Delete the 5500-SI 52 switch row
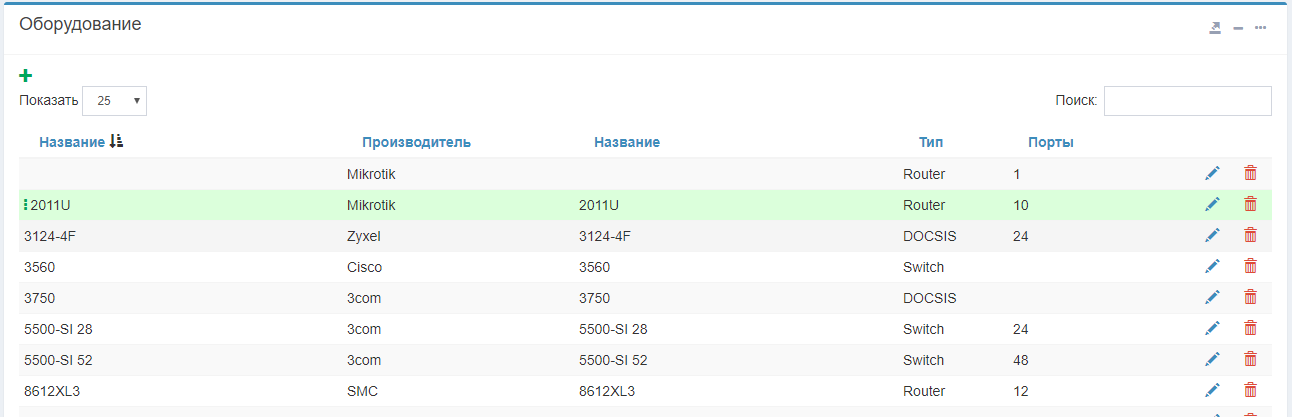 pyautogui.click(x=1250, y=359)
